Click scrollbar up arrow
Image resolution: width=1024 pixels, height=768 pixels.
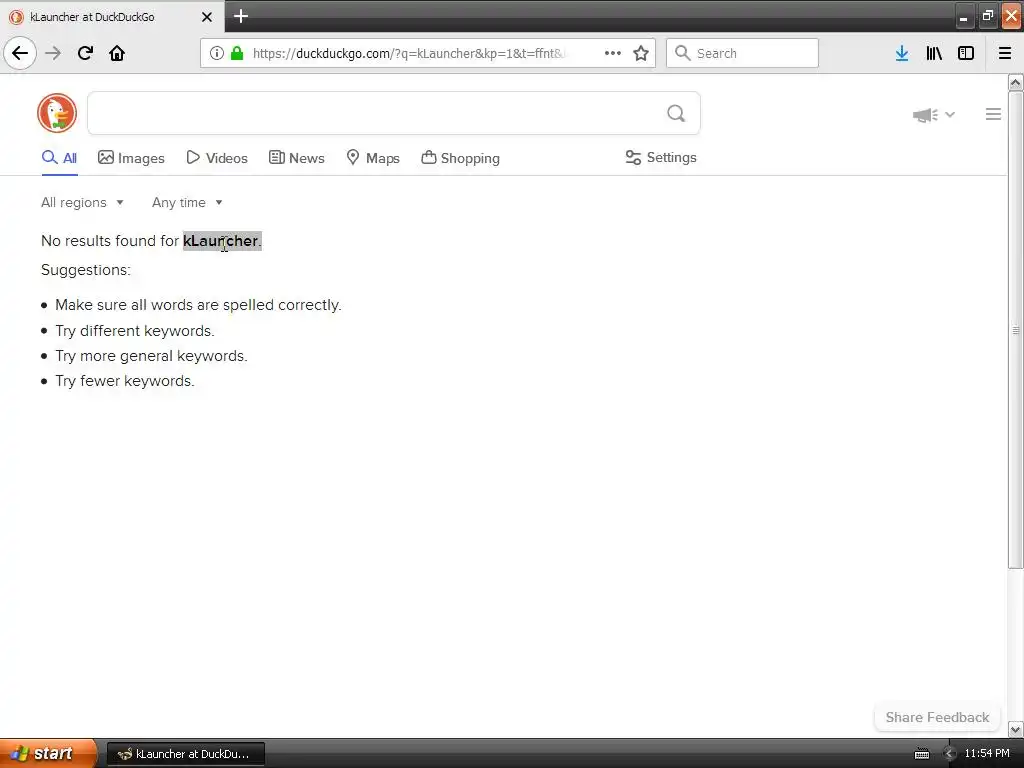pos(1015,82)
